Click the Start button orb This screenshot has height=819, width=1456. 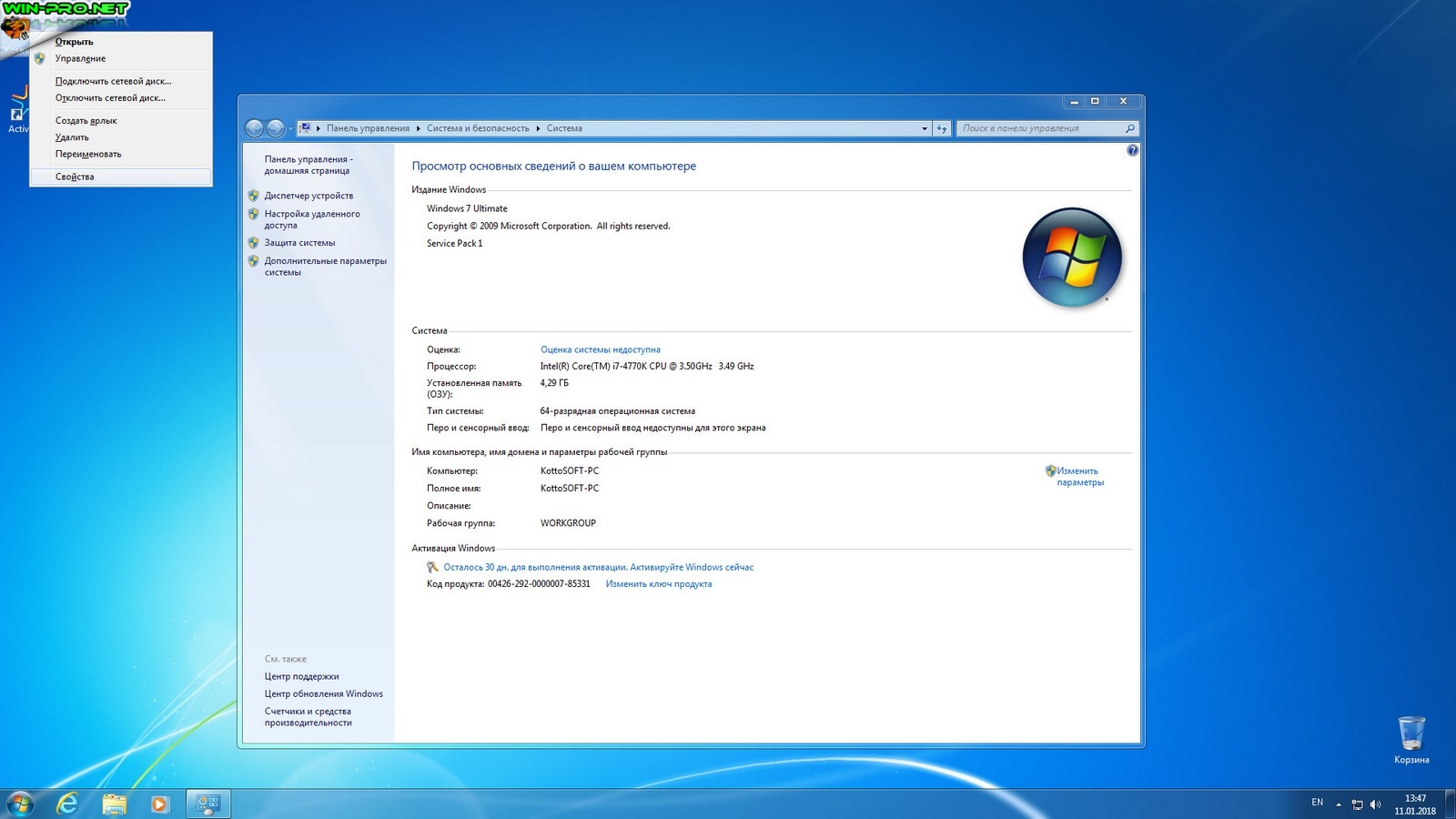pyautogui.click(x=20, y=804)
